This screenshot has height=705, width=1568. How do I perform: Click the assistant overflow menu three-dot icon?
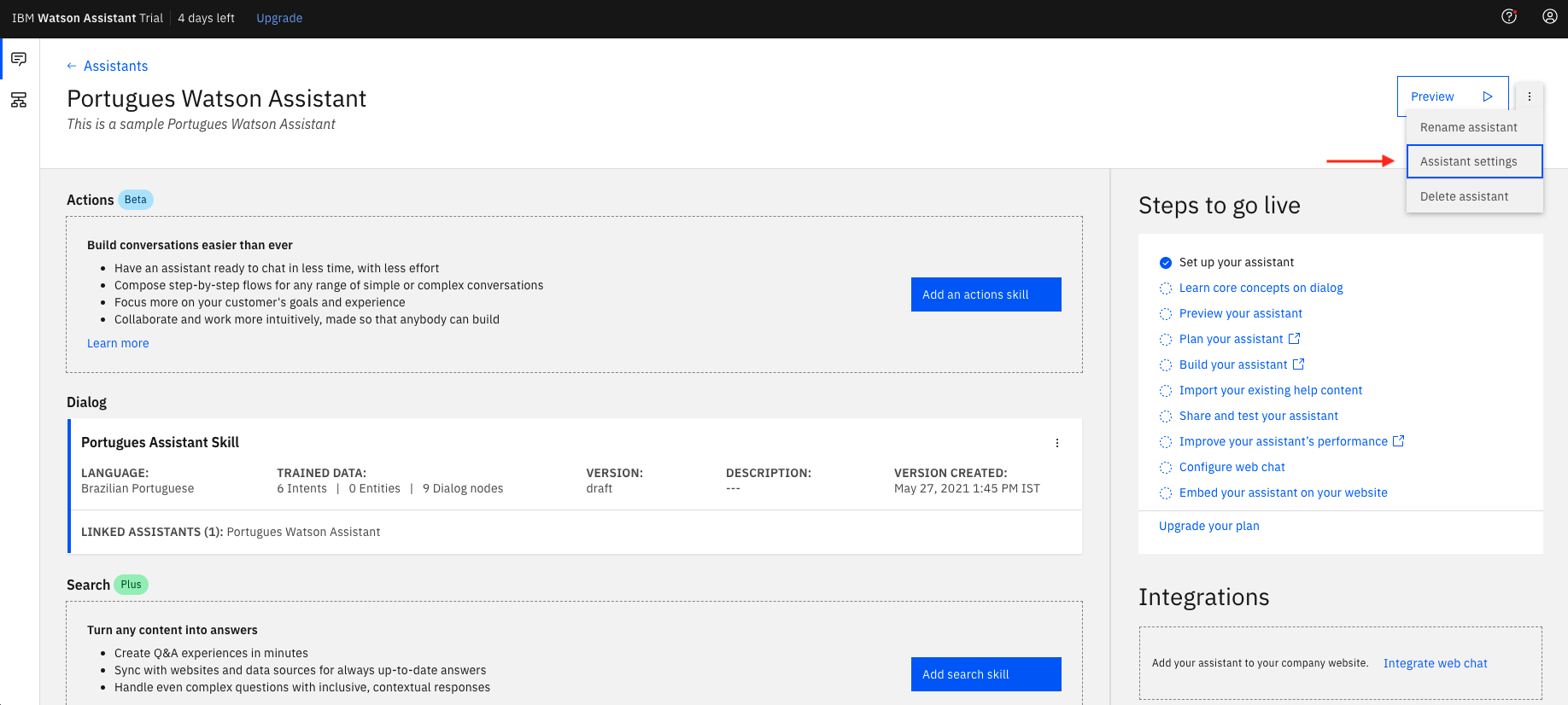click(1530, 96)
